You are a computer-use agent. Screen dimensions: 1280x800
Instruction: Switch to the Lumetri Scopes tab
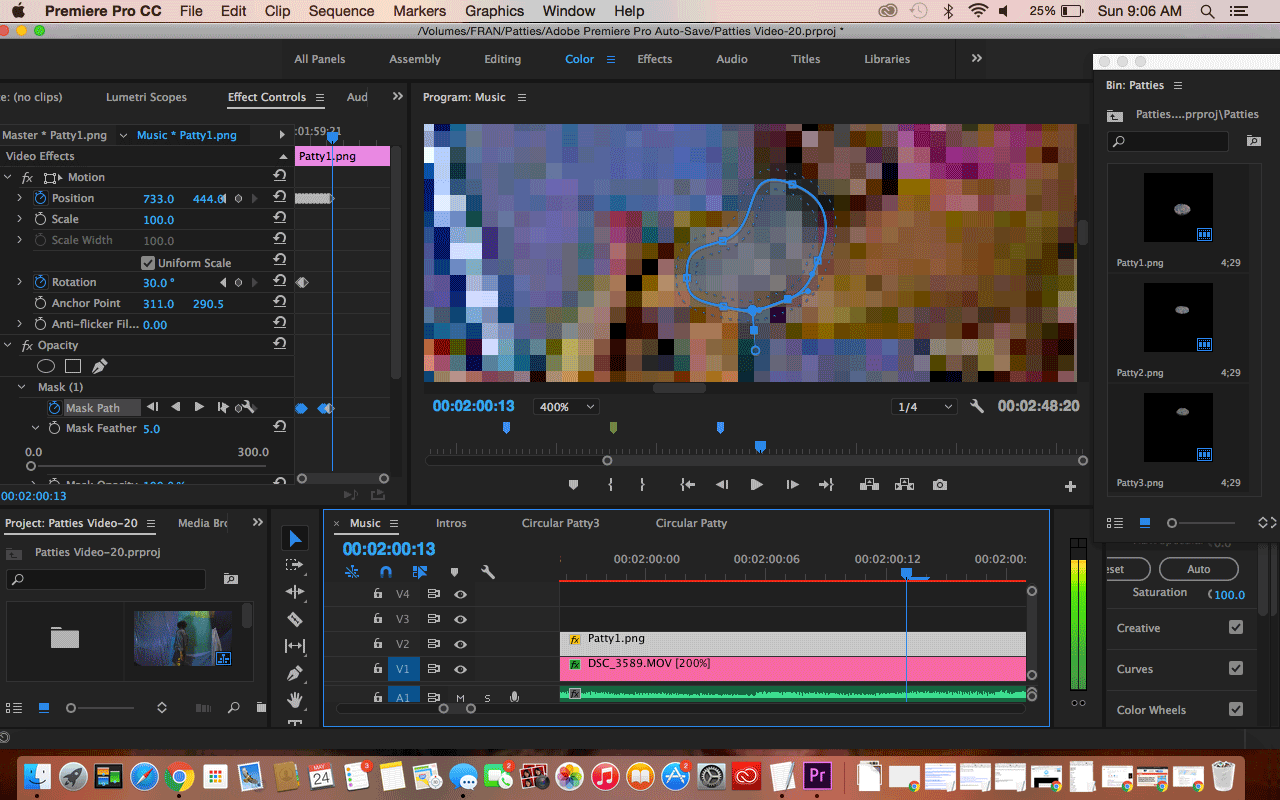[146, 97]
